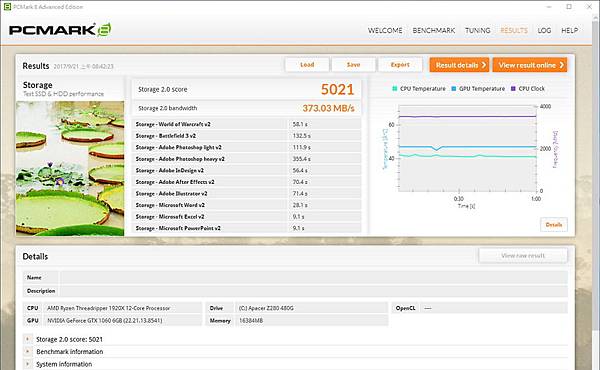Go to the Log tab
The image size is (600, 370).
coord(544,30)
